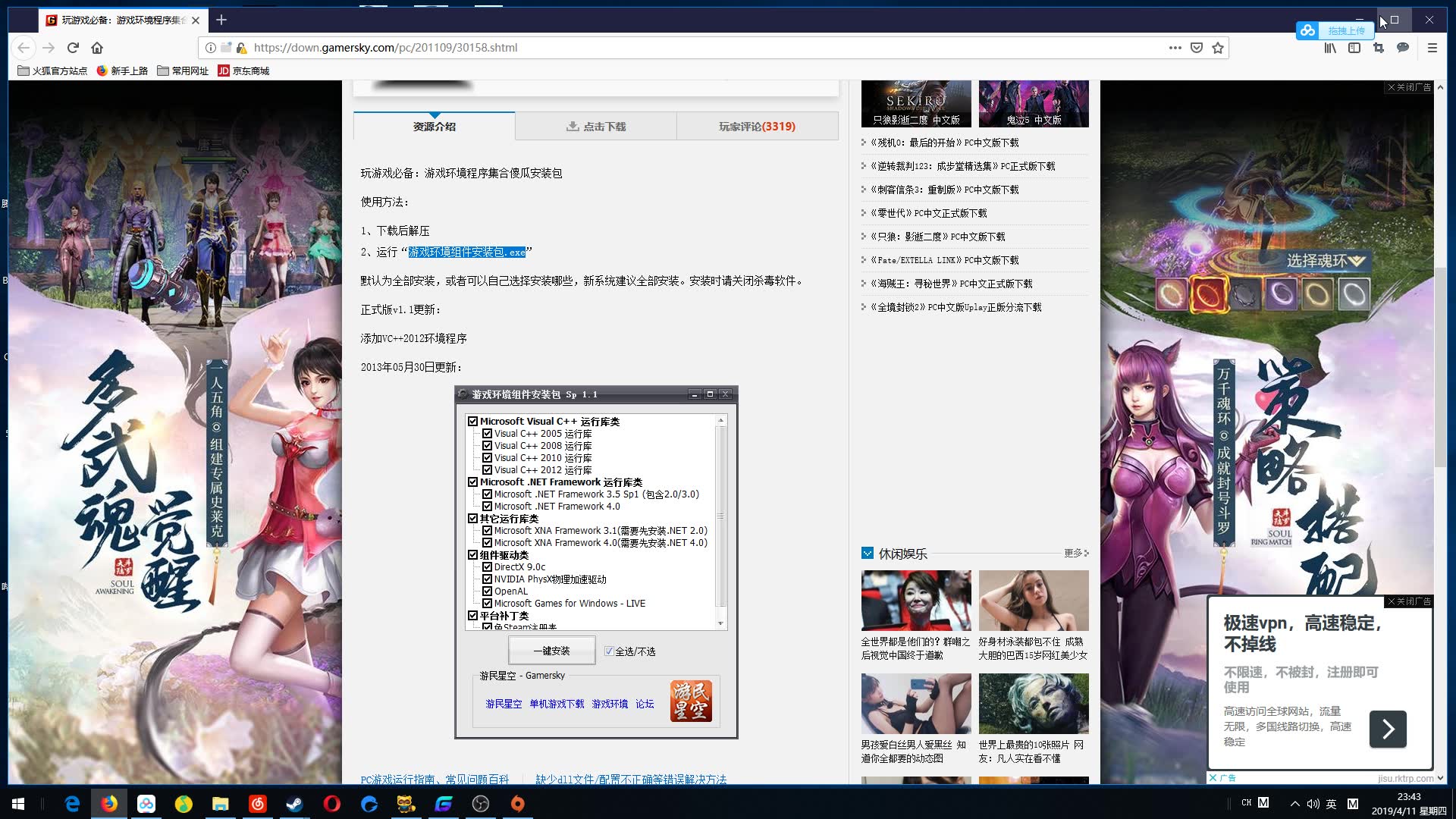Save page to Pocket
Image resolution: width=1456 pixels, height=819 pixels.
click(1197, 47)
